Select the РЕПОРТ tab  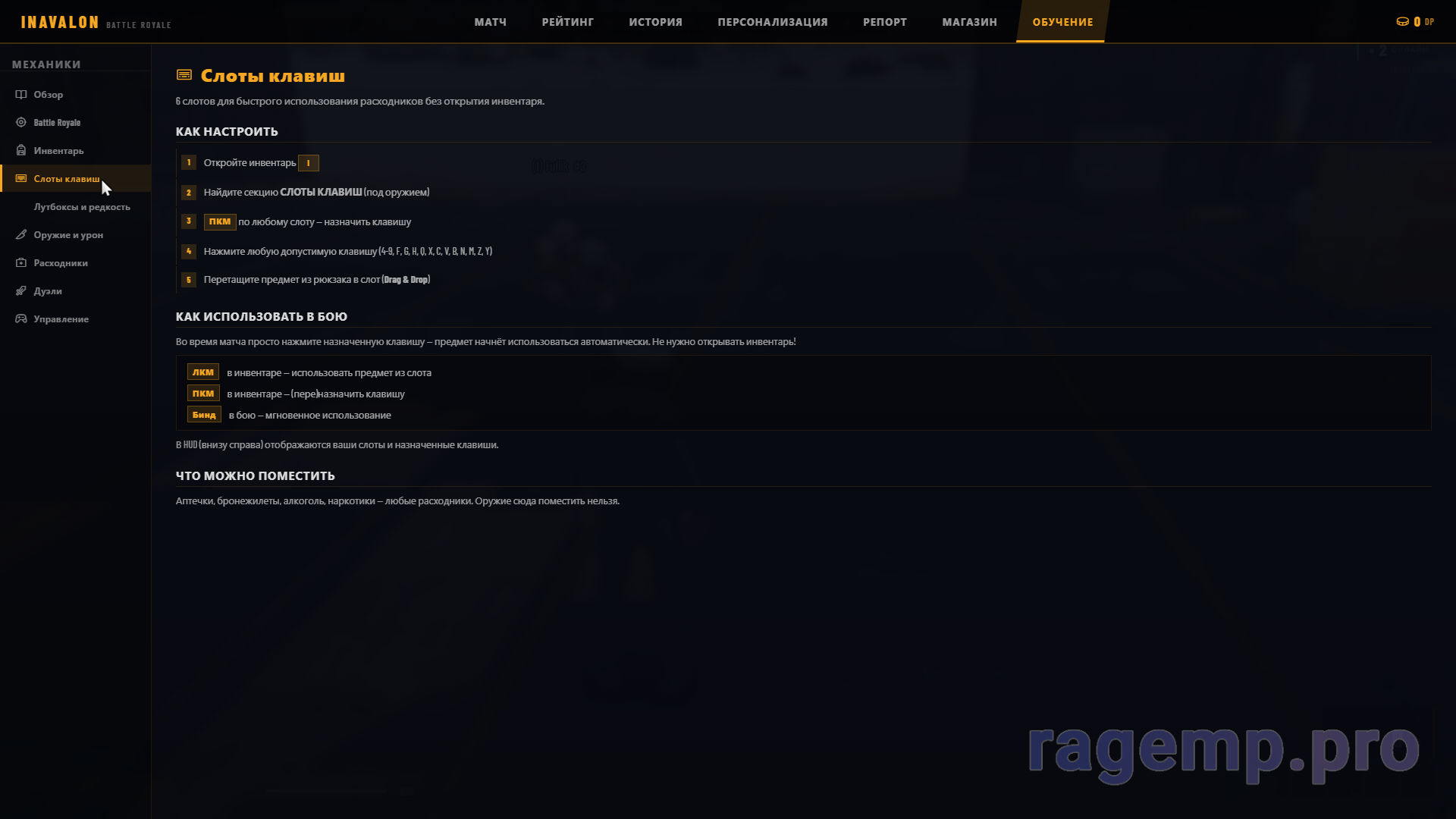[884, 22]
